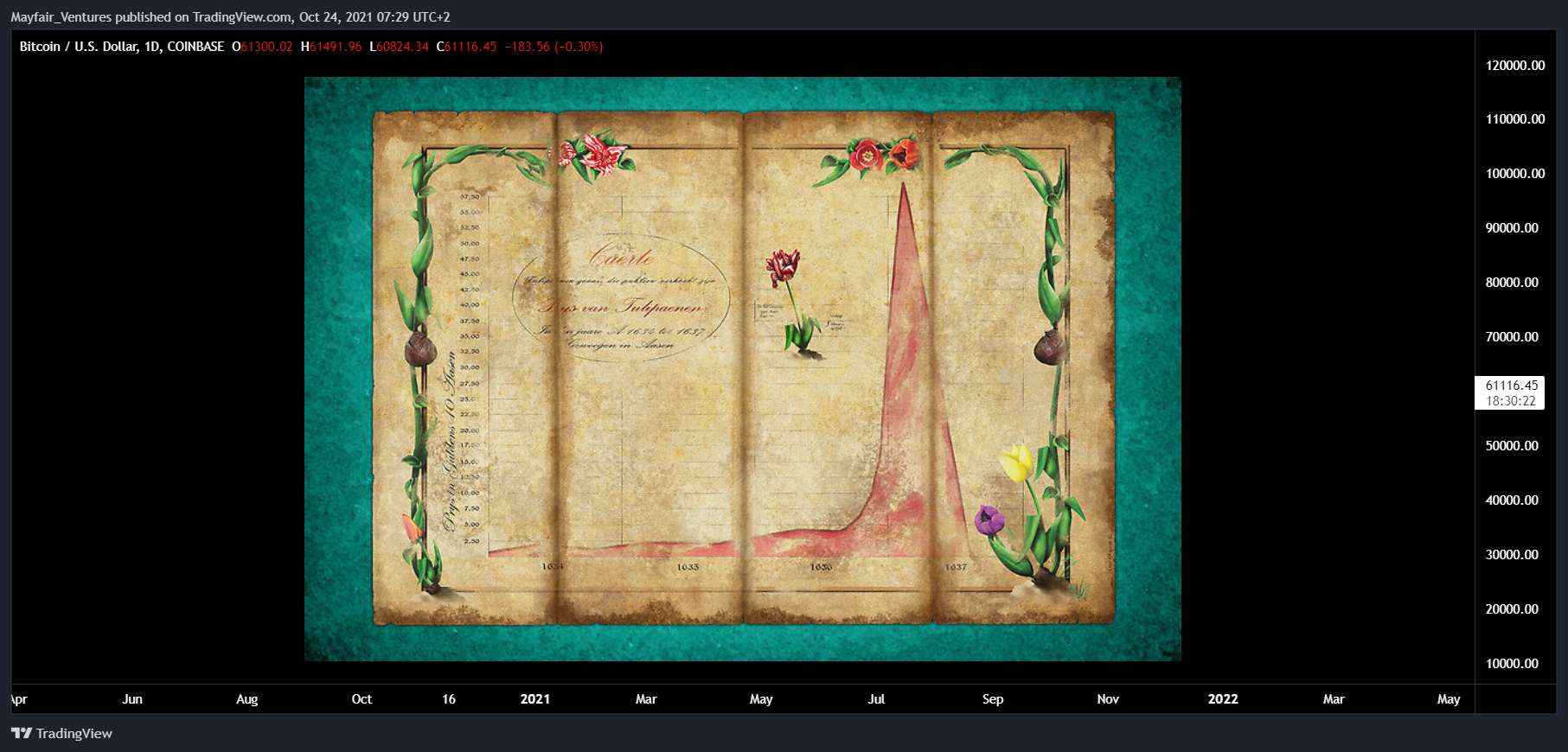
Task: Click the 90000.00 price axis label
Action: [x=1512, y=228]
